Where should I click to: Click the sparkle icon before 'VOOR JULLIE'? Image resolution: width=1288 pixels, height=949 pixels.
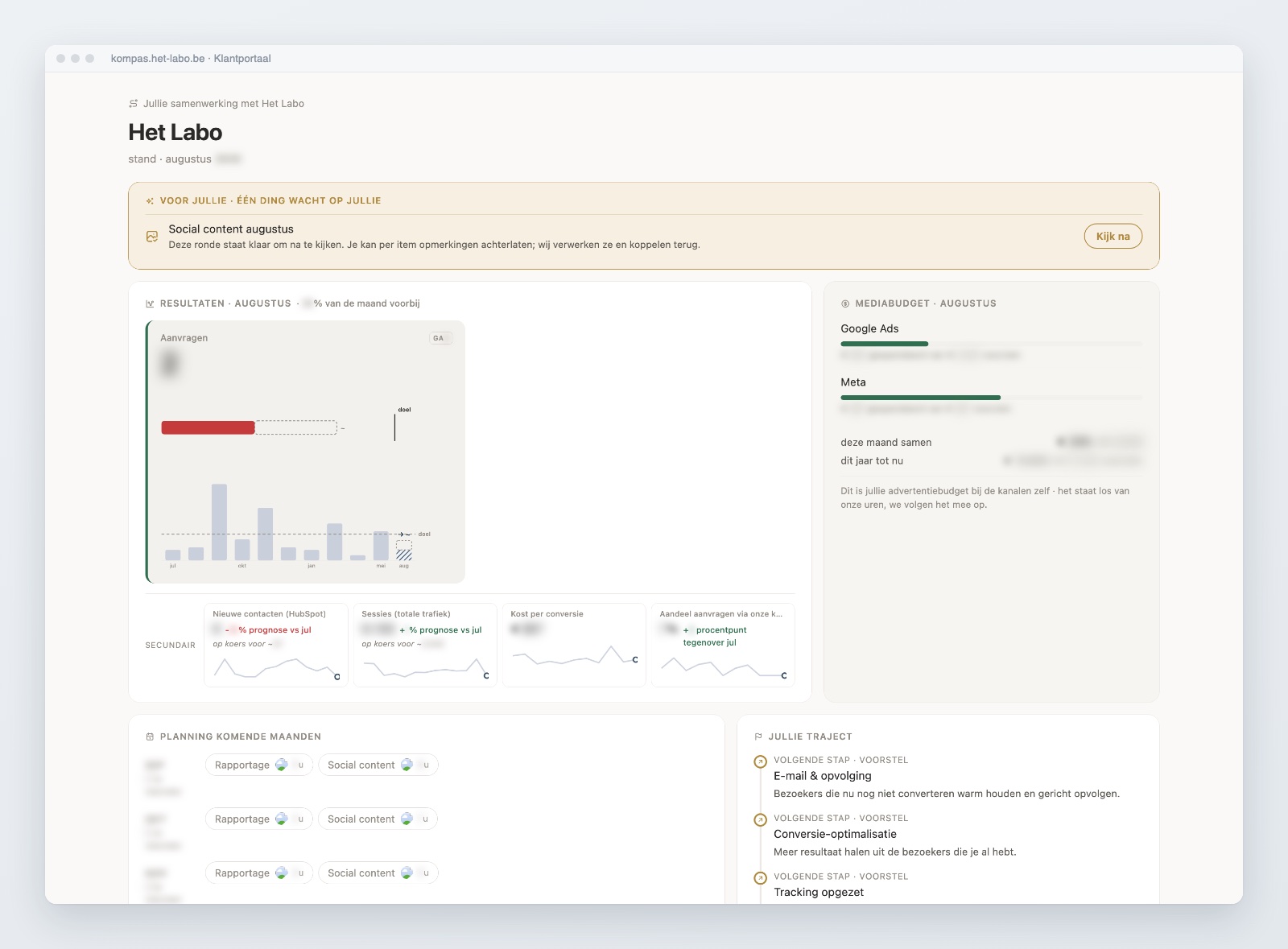coord(150,201)
